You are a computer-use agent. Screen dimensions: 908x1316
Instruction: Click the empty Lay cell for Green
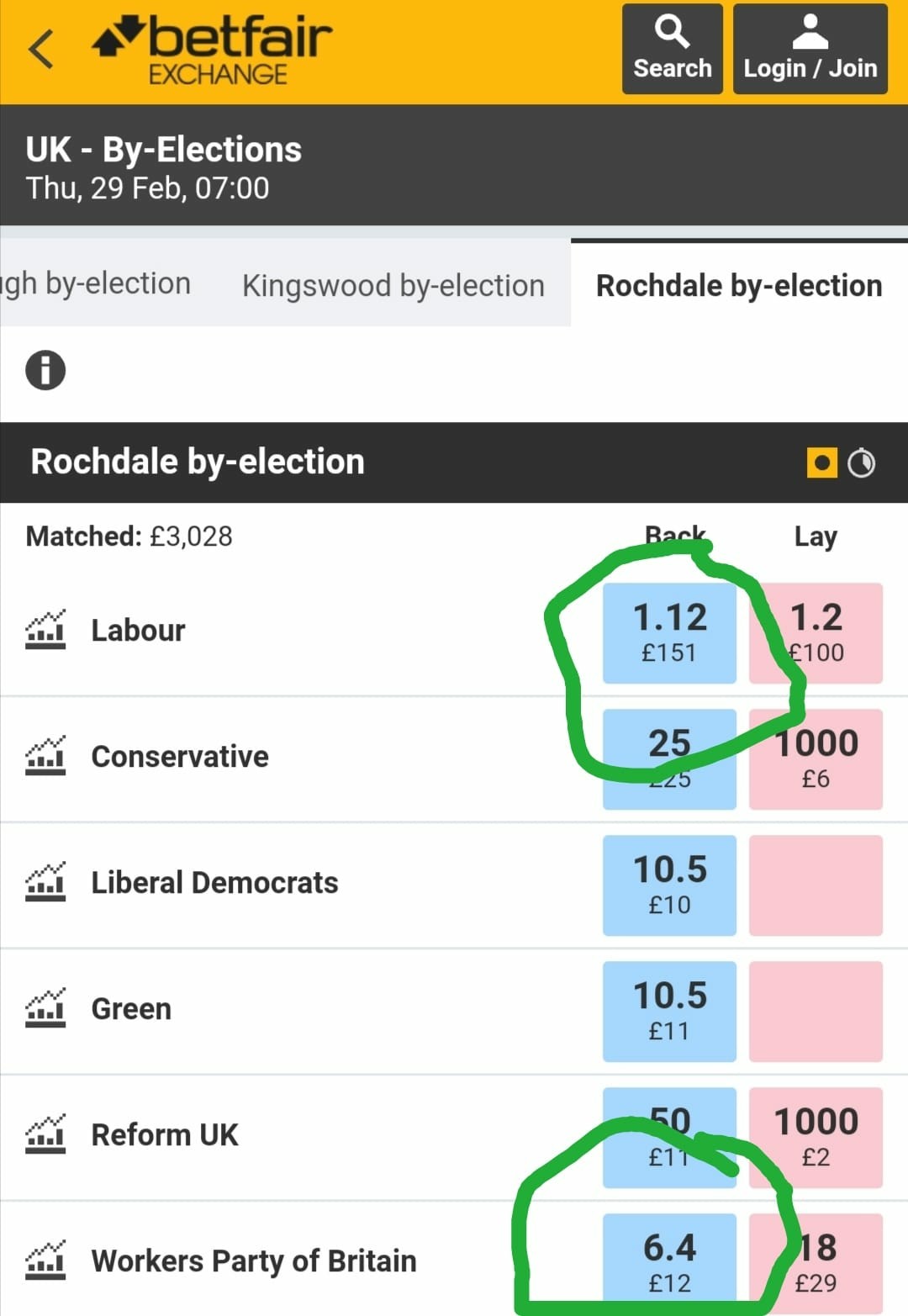click(816, 1011)
